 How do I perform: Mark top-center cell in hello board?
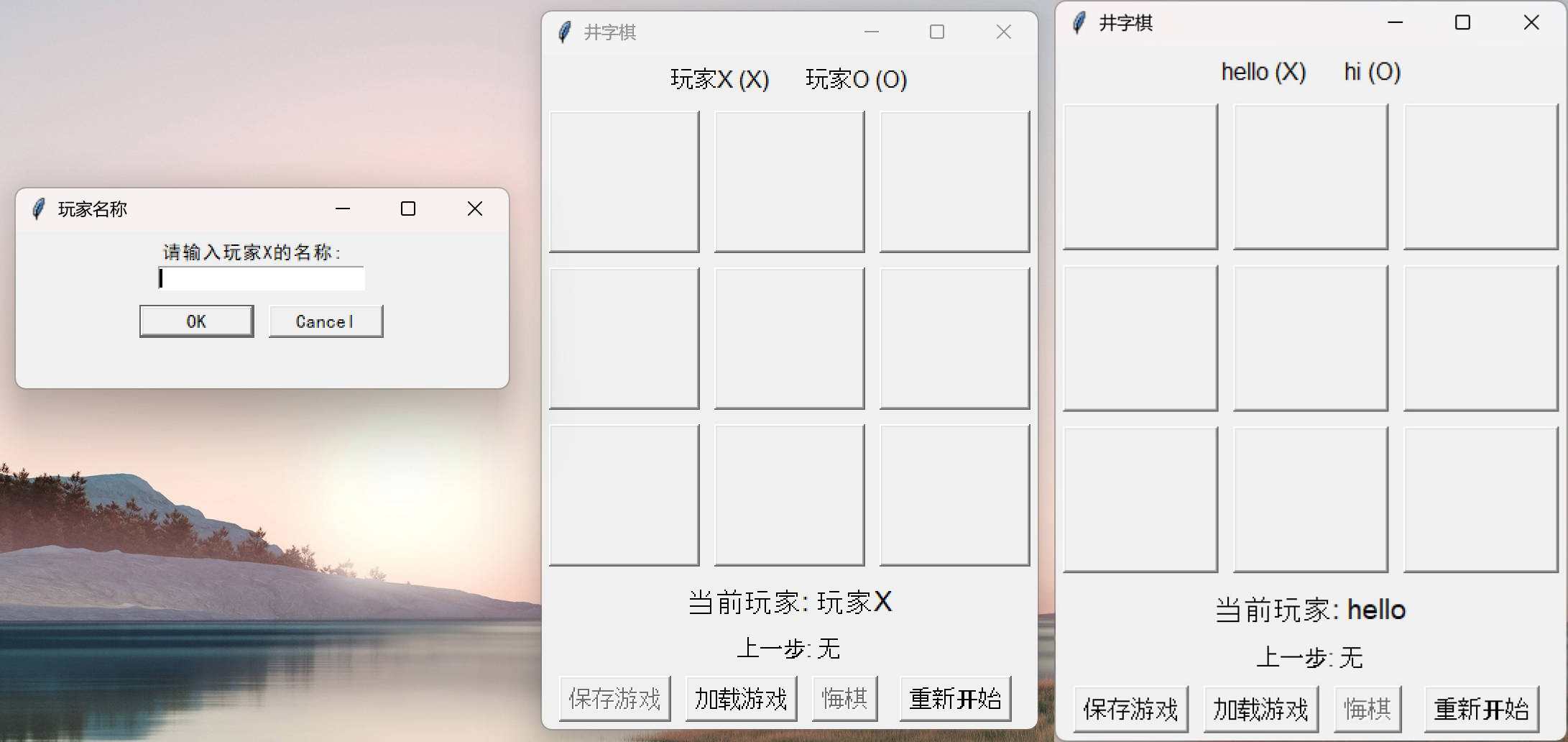pyautogui.click(x=1311, y=177)
